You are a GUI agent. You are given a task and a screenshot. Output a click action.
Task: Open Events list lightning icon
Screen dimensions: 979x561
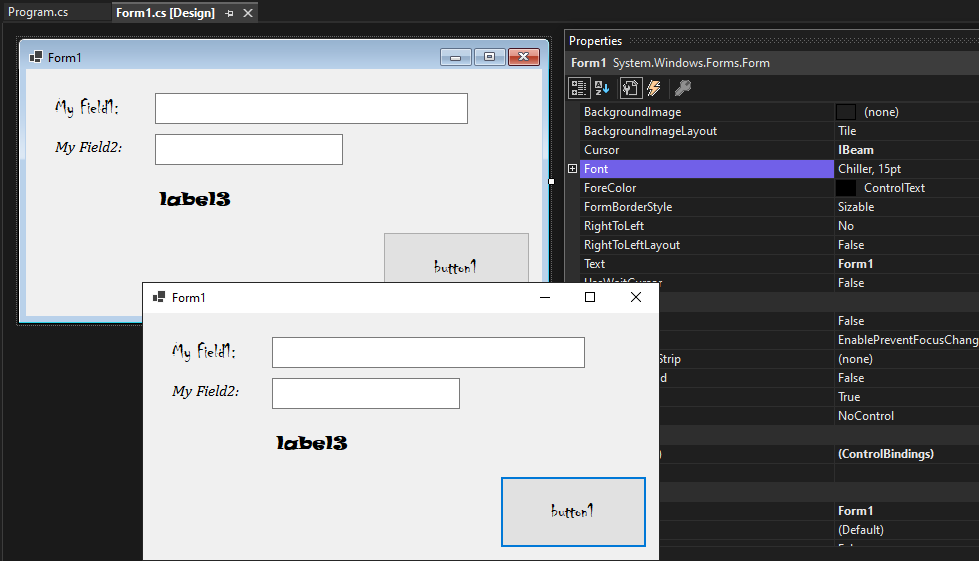654,88
